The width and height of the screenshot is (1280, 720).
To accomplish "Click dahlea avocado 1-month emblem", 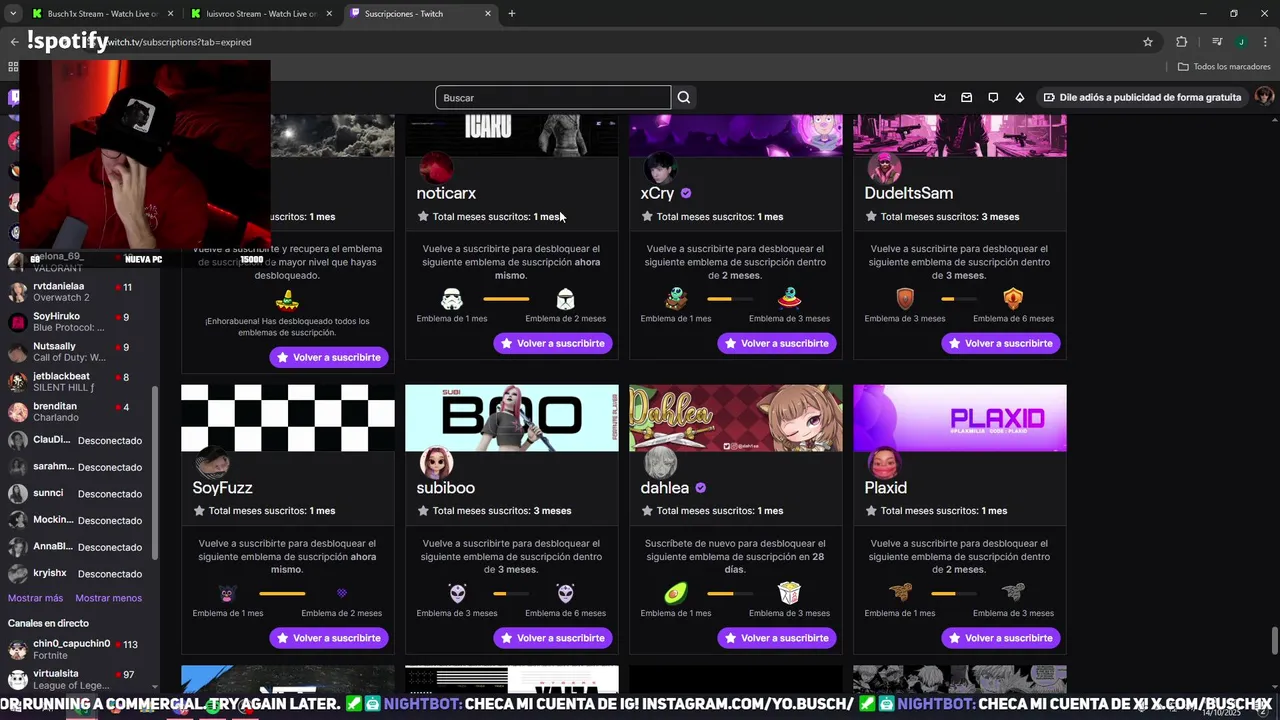I will click(676, 592).
